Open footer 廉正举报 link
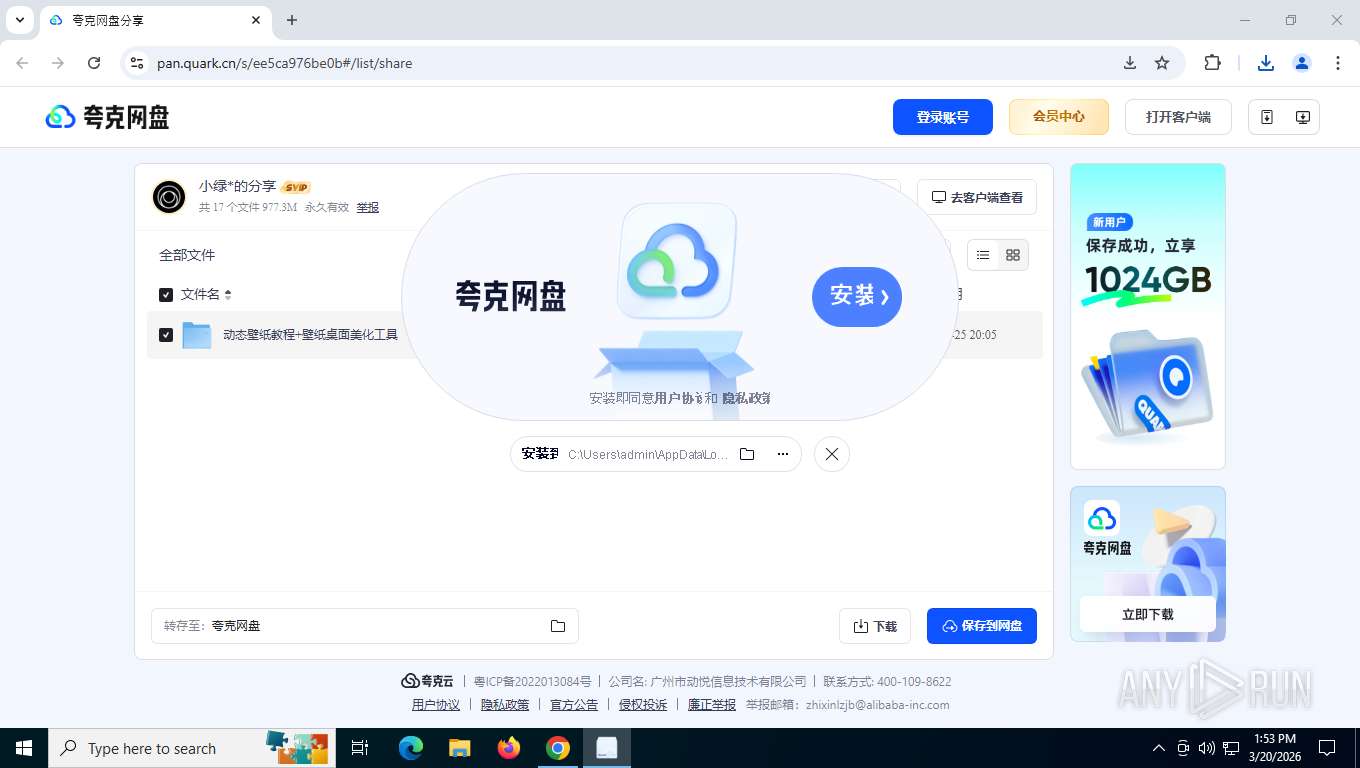 [x=712, y=705]
